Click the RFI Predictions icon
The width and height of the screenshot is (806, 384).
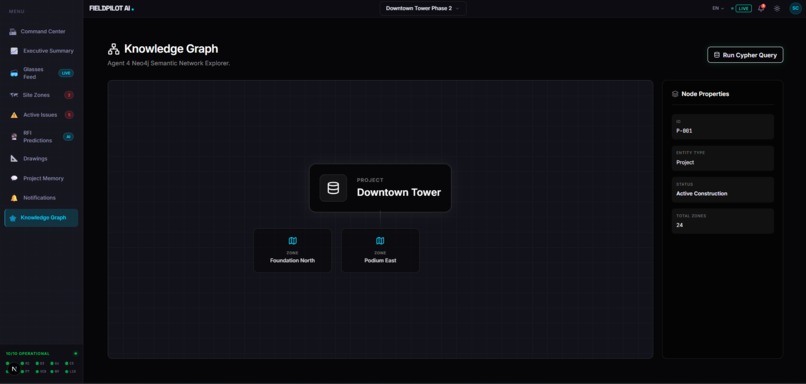pyautogui.click(x=14, y=137)
